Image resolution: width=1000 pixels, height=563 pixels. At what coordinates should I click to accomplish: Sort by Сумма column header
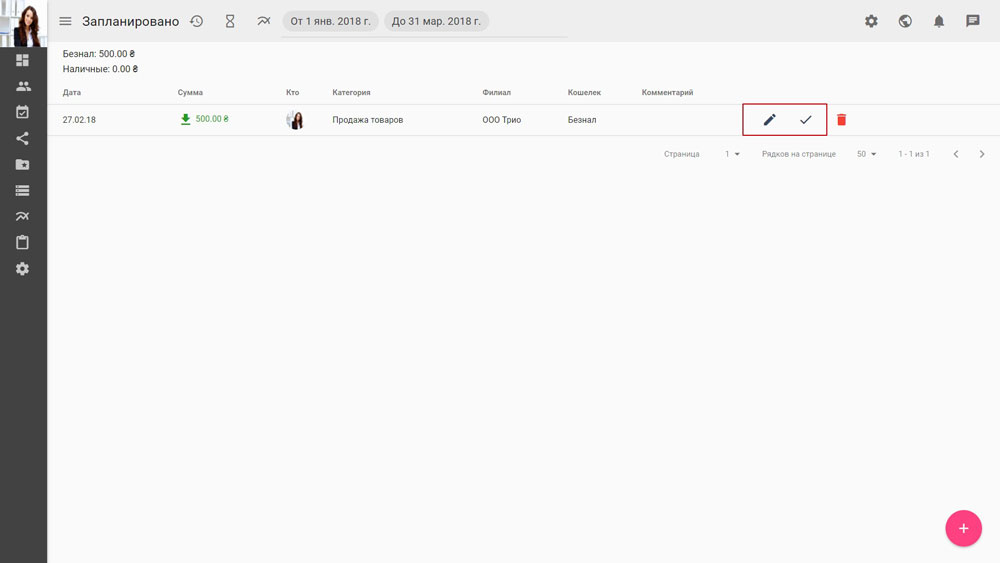point(190,92)
